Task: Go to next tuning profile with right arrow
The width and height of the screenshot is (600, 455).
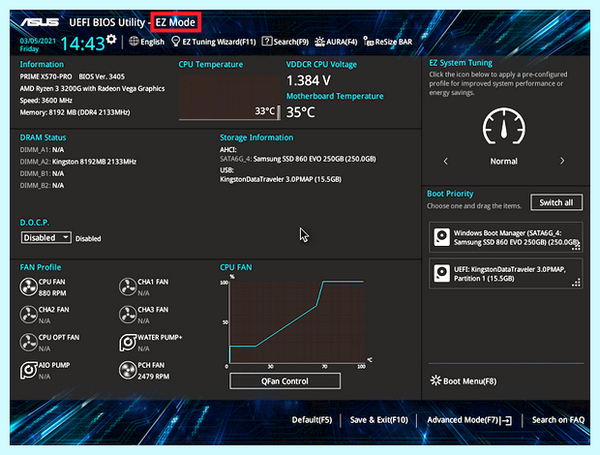Action: 562,161
